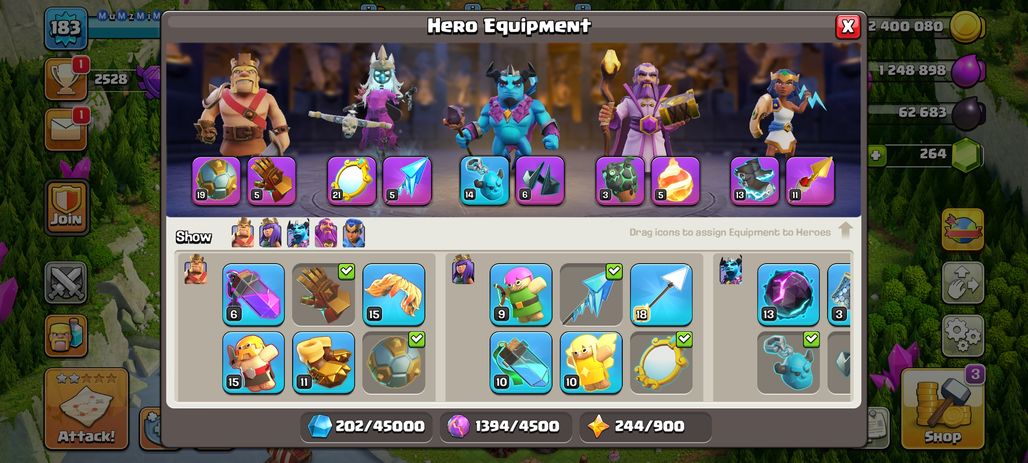Select the level 21 mirror equipment slot
1028x463 pixels.
tap(352, 181)
